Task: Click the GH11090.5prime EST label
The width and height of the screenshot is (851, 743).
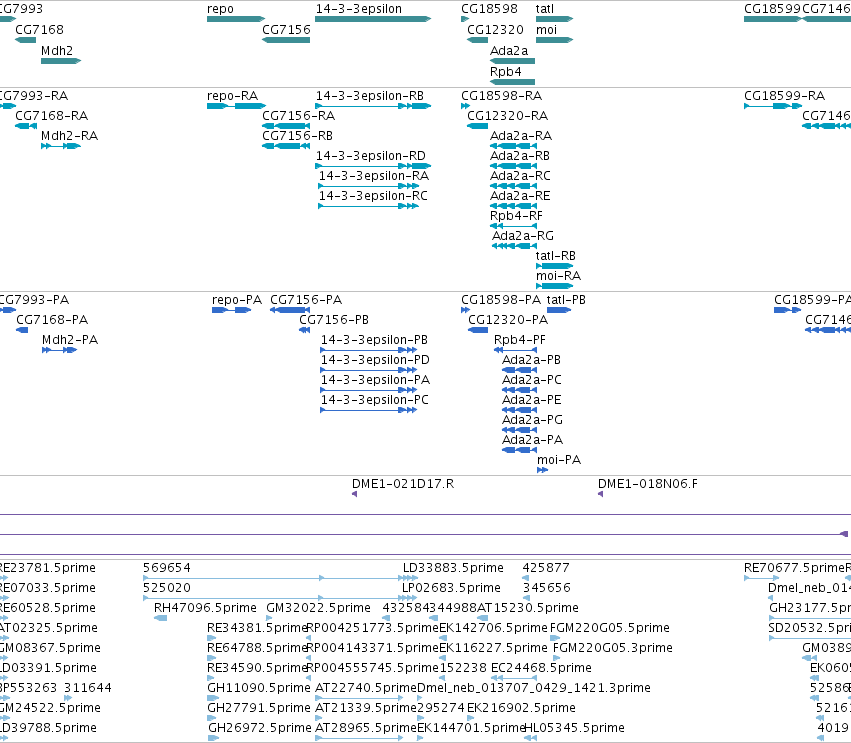Action: 259,688
